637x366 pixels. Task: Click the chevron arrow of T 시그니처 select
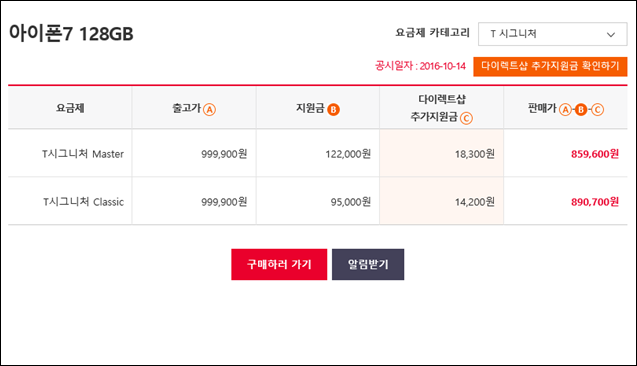coord(611,35)
